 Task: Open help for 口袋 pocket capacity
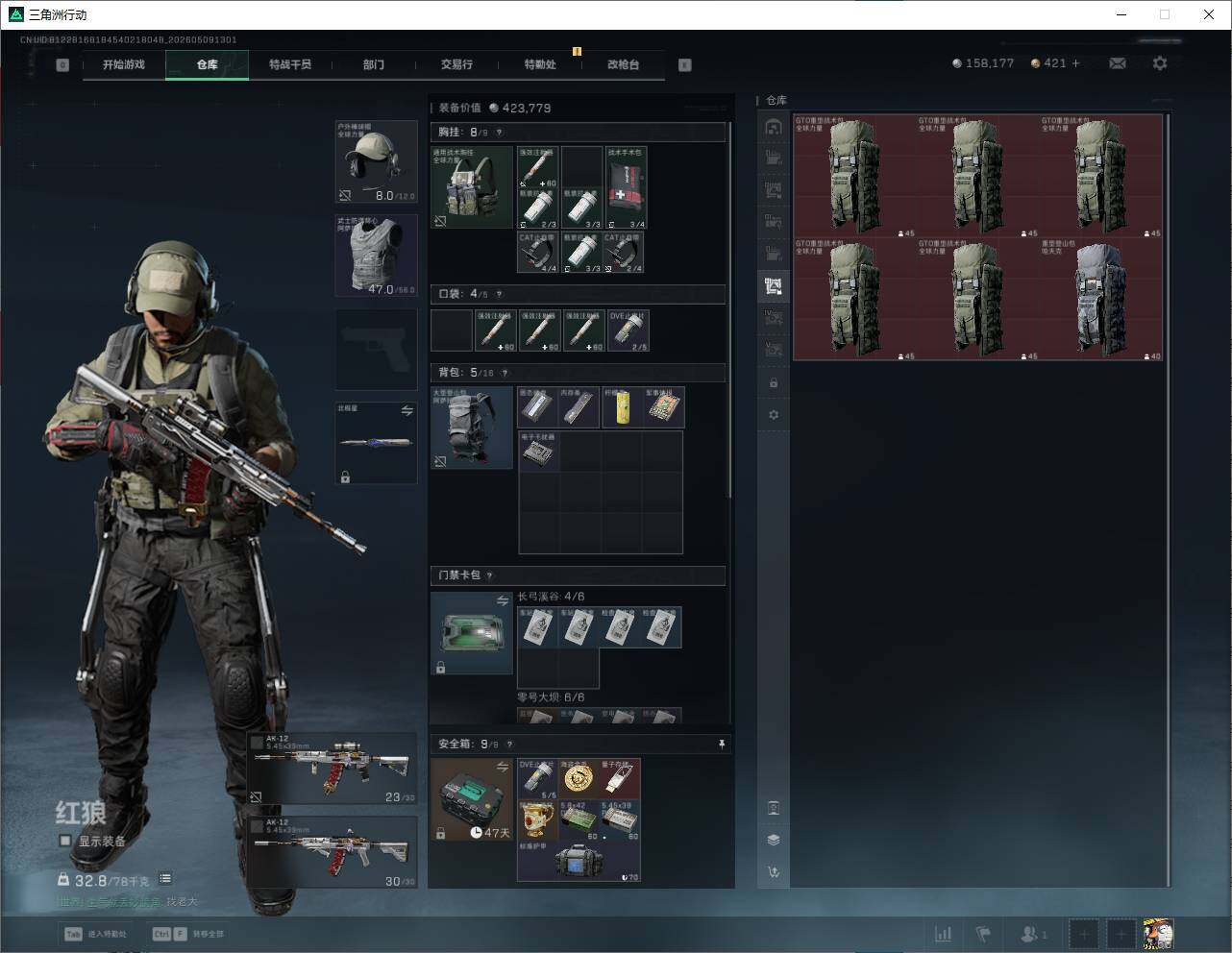[498, 294]
